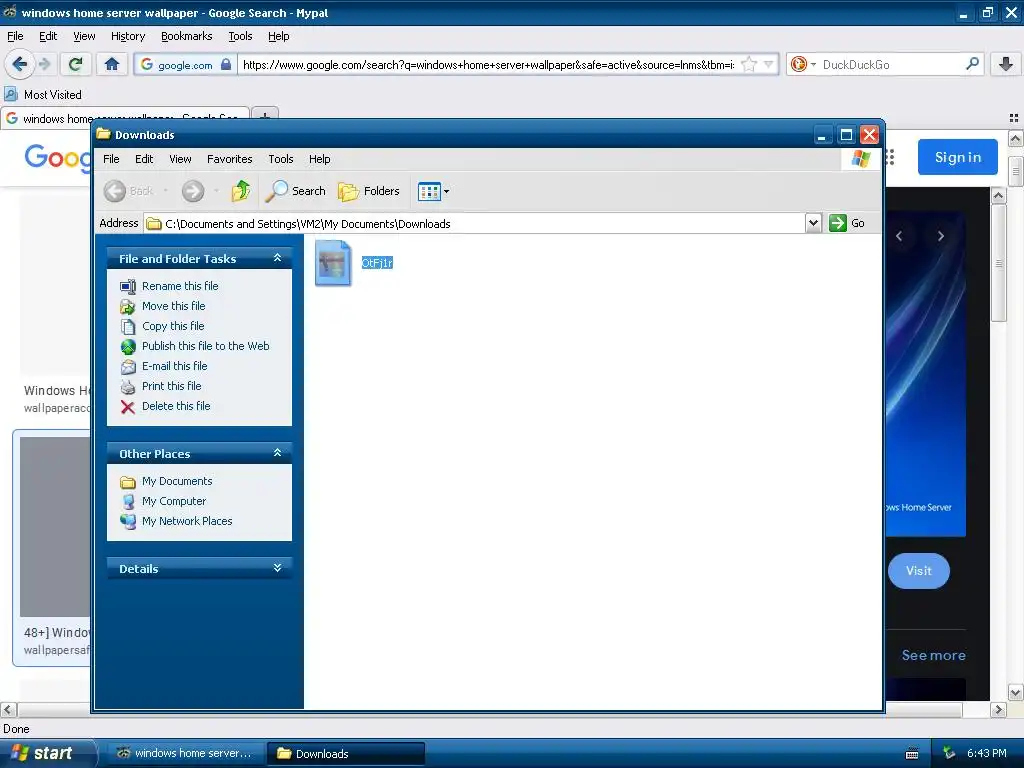Toggle the Folders pane button
The width and height of the screenshot is (1024, 768).
369,191
